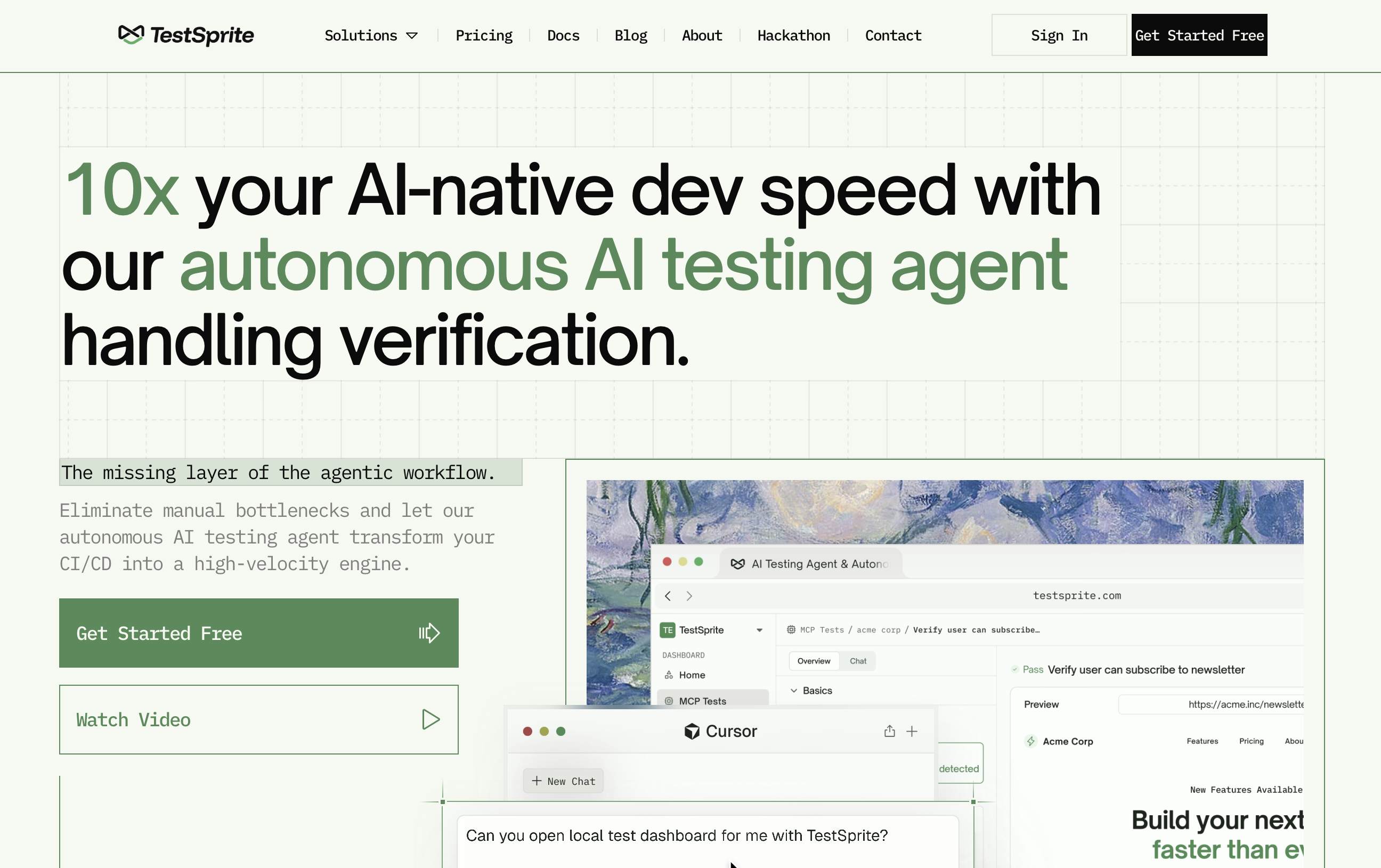1381x868 pixels.
Task: Click the green dot of Cursor window
Action: point(561,731)
